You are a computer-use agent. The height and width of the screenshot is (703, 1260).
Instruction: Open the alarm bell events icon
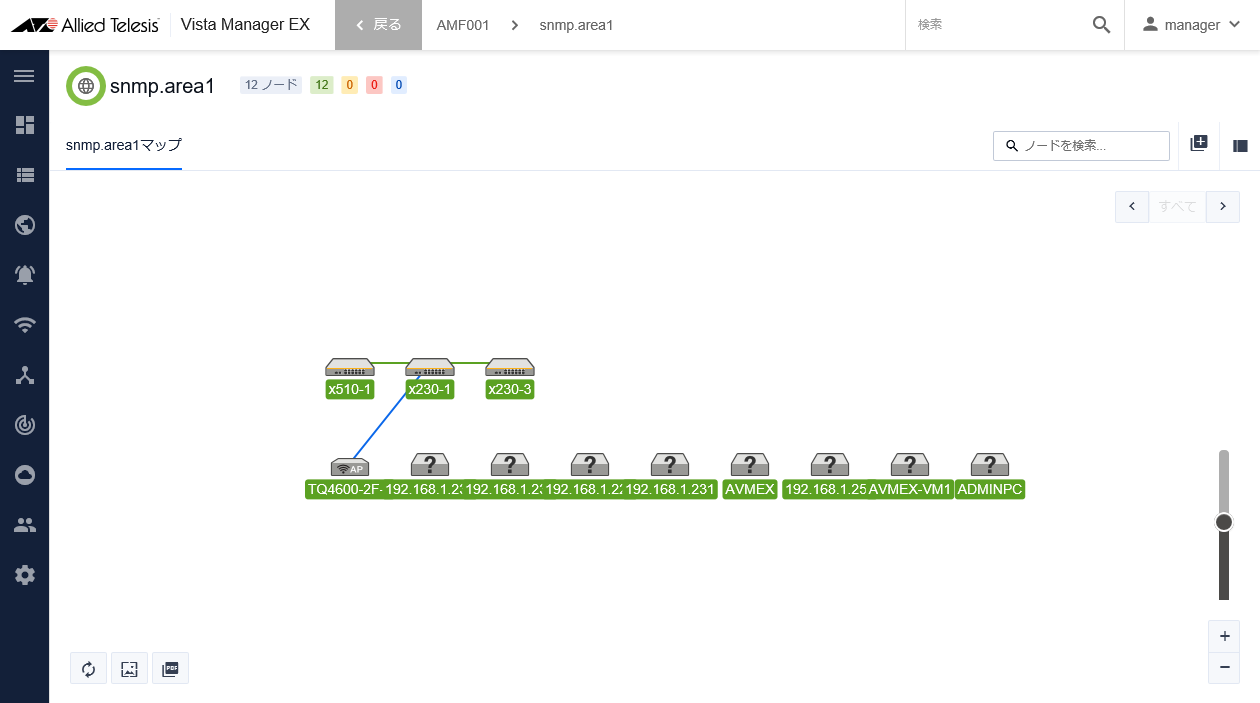tap(25, 275)
